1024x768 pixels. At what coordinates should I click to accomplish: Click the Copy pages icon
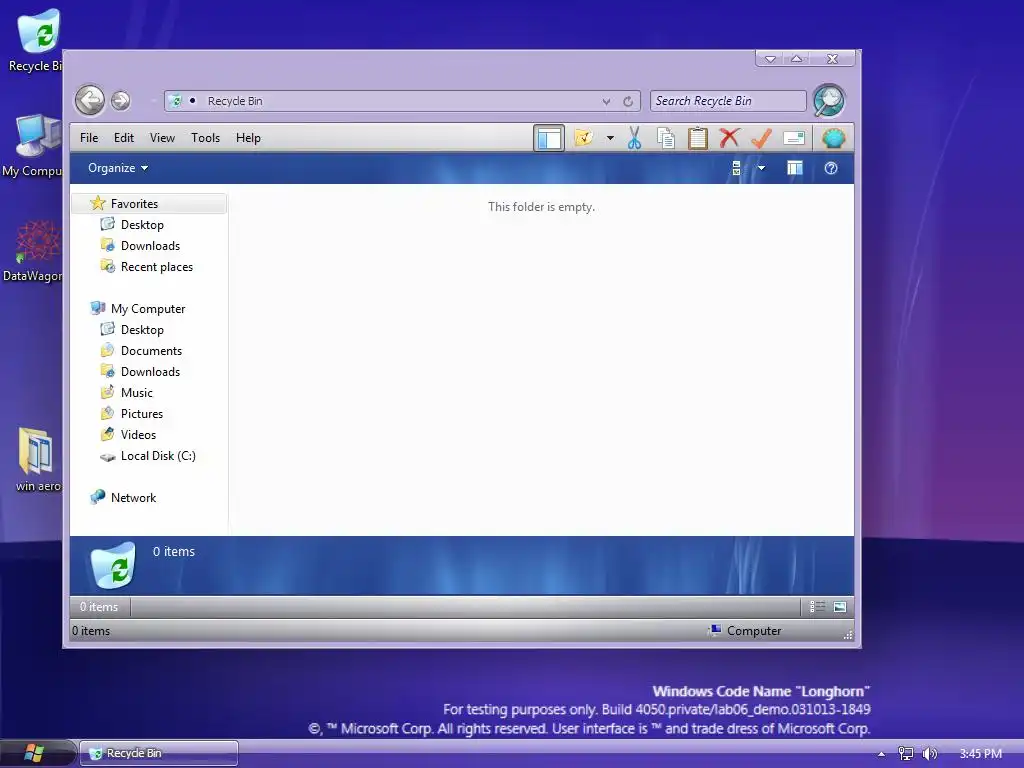pos(665,138)
